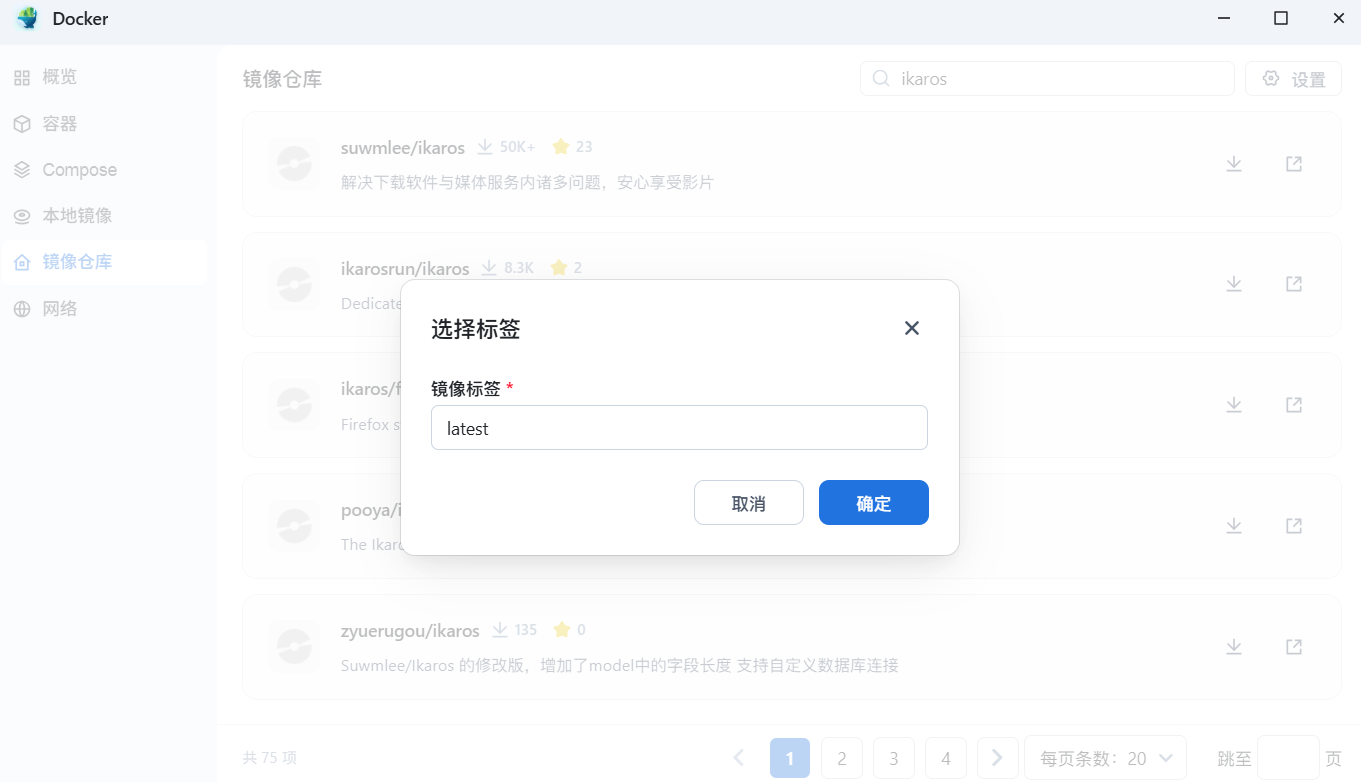Click the suwmlee/ikaros description text
The width and height of the screenshot is (1361, 783).
(527, 183)
